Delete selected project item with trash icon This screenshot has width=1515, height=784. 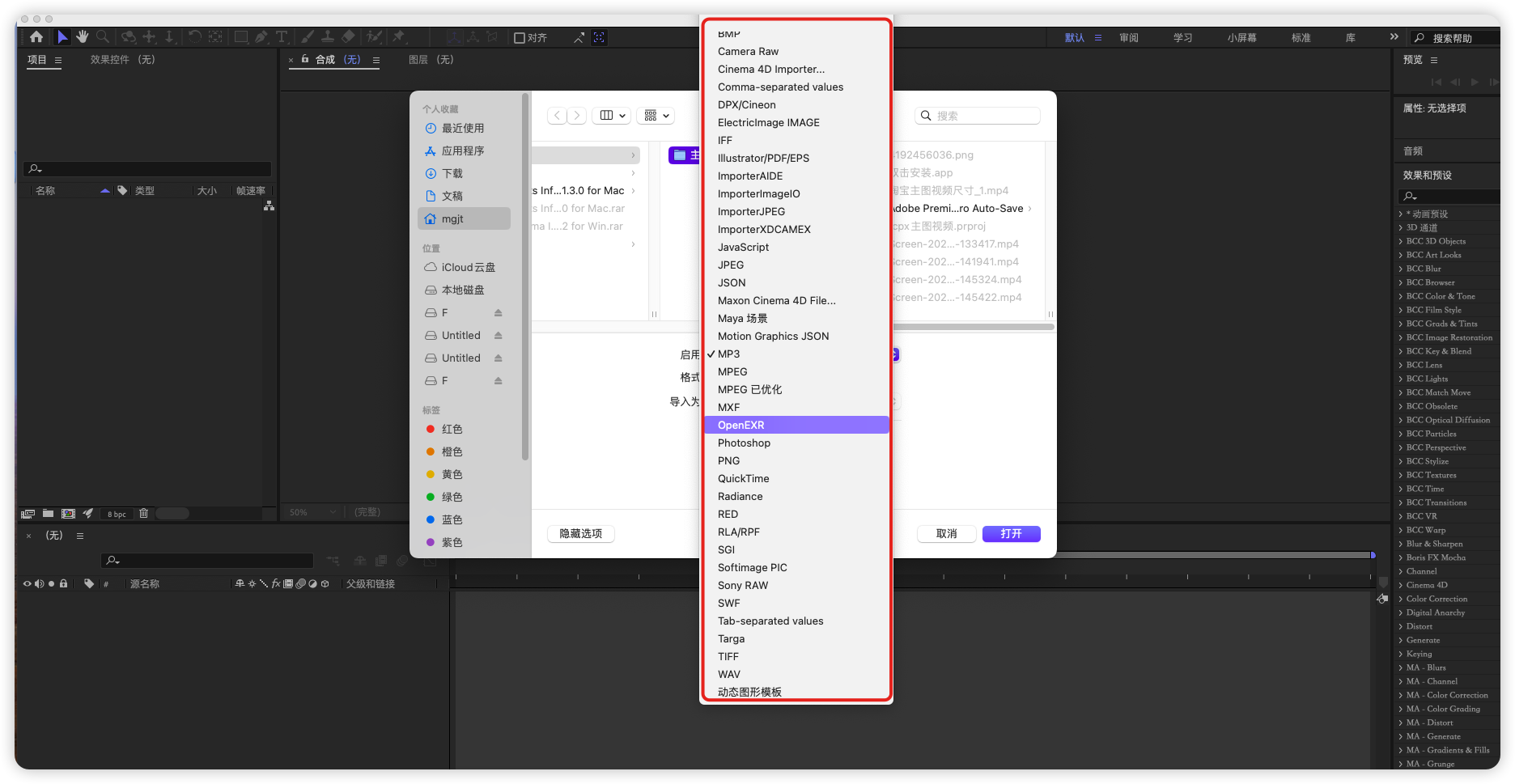pyautogui.click(x=143, y=514)
